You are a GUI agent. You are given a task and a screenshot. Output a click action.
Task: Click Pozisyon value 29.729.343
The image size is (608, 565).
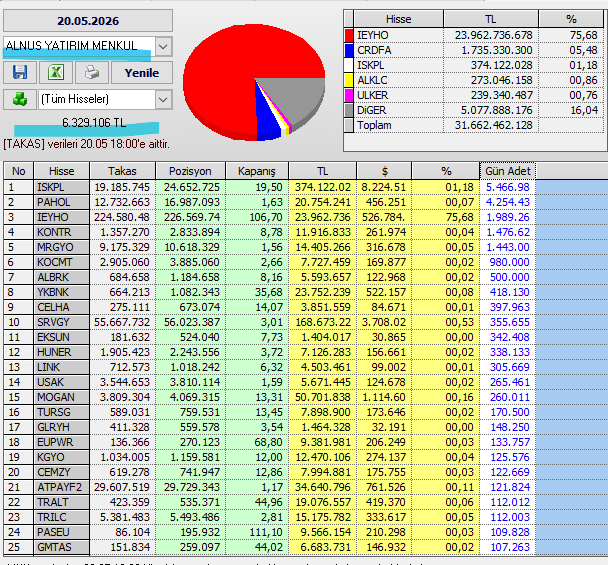coord(190,487)
